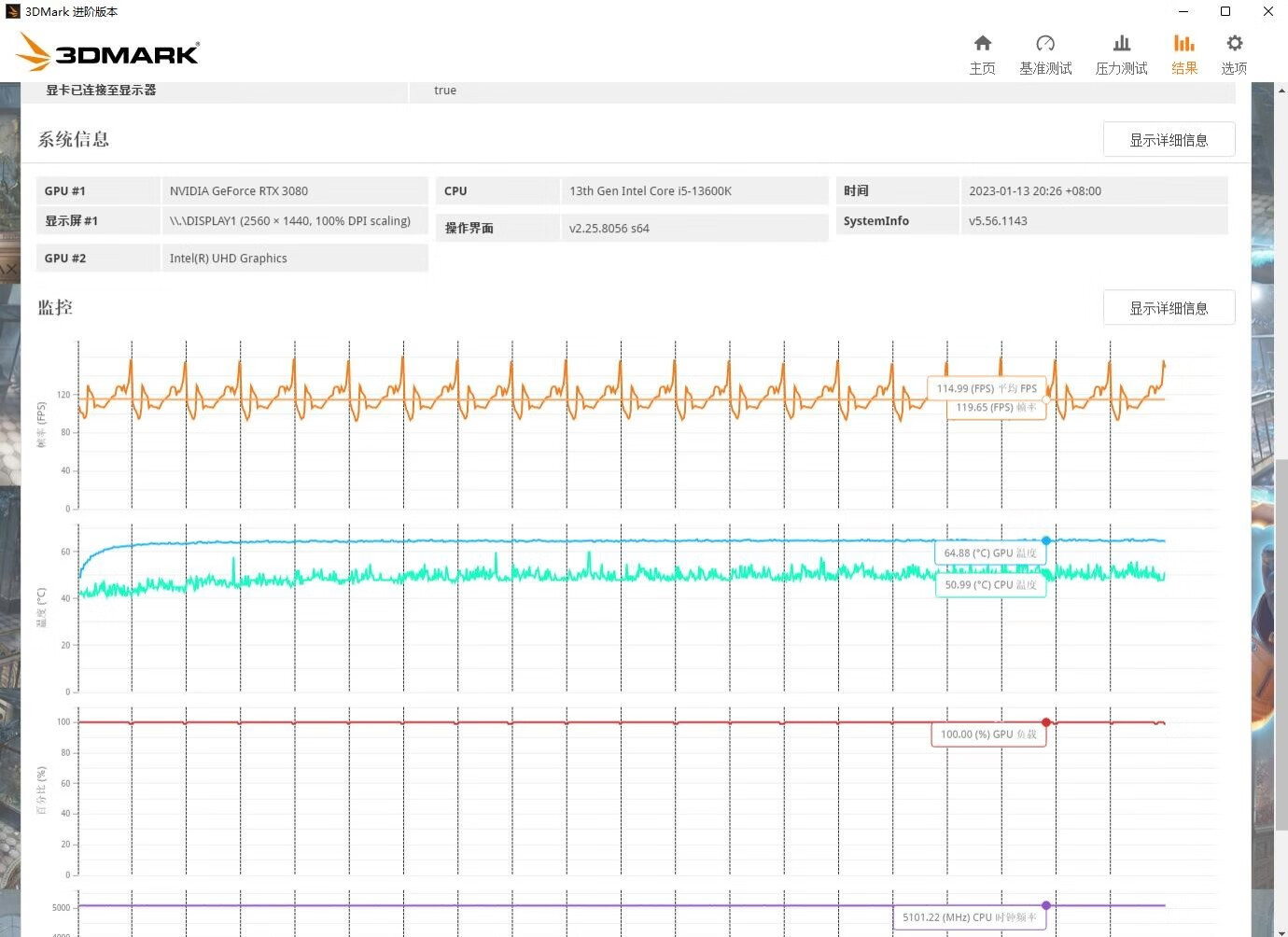Click the 系统信息 section heading
Viewport: 1288px width, 937px height.
point(73,139)
